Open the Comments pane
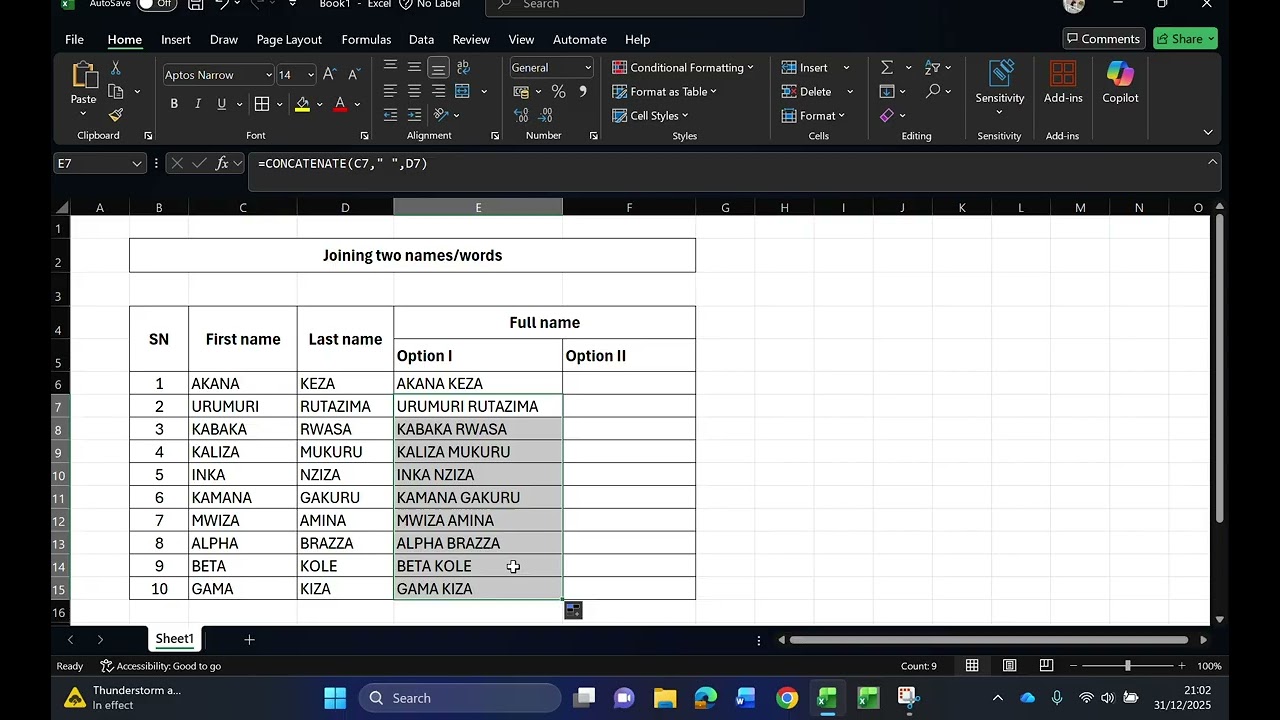 click(1104, 39)
